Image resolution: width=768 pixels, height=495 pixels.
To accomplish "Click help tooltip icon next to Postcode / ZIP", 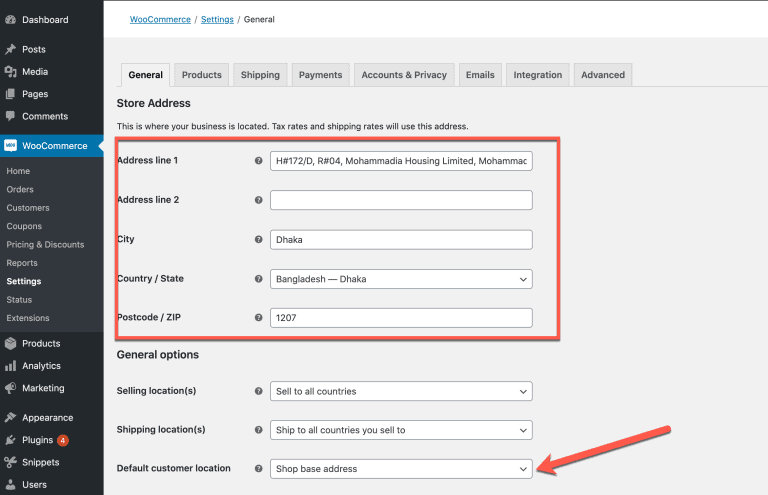I will tap(259, 318).
